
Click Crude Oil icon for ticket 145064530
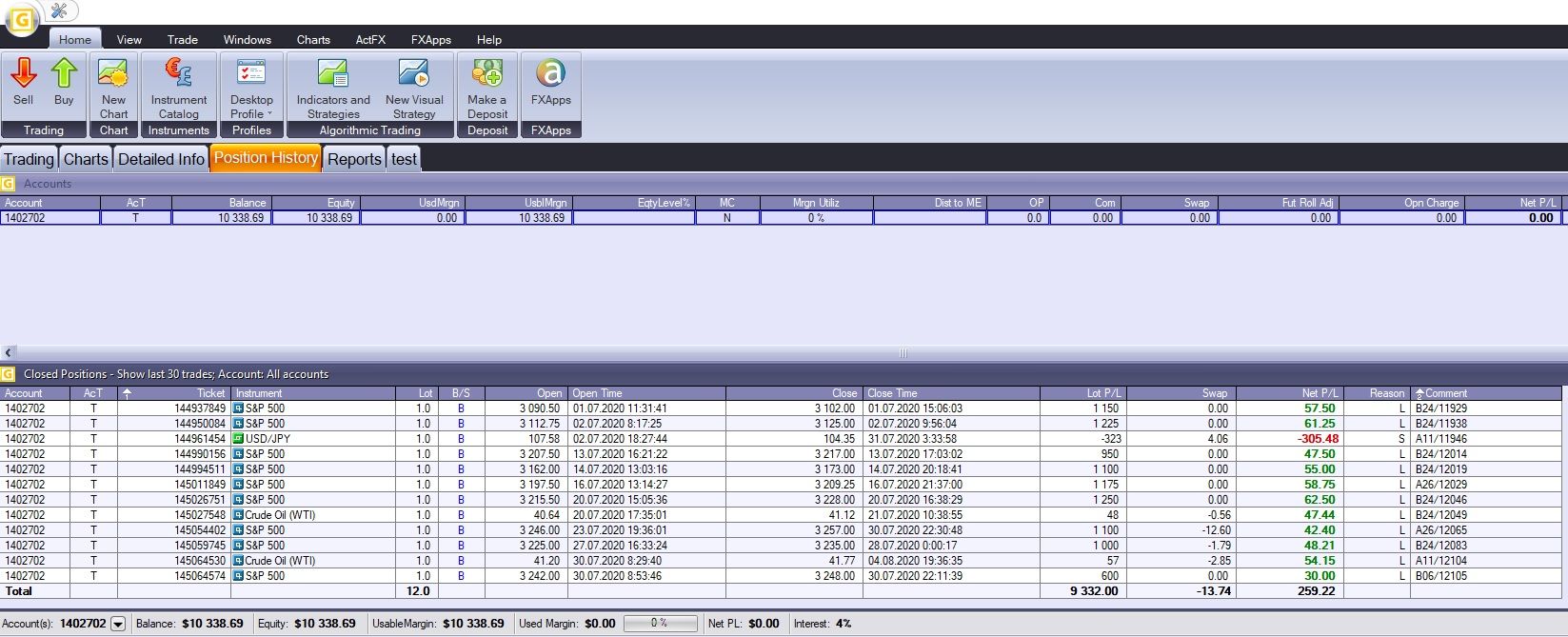[x=239, y=561]
